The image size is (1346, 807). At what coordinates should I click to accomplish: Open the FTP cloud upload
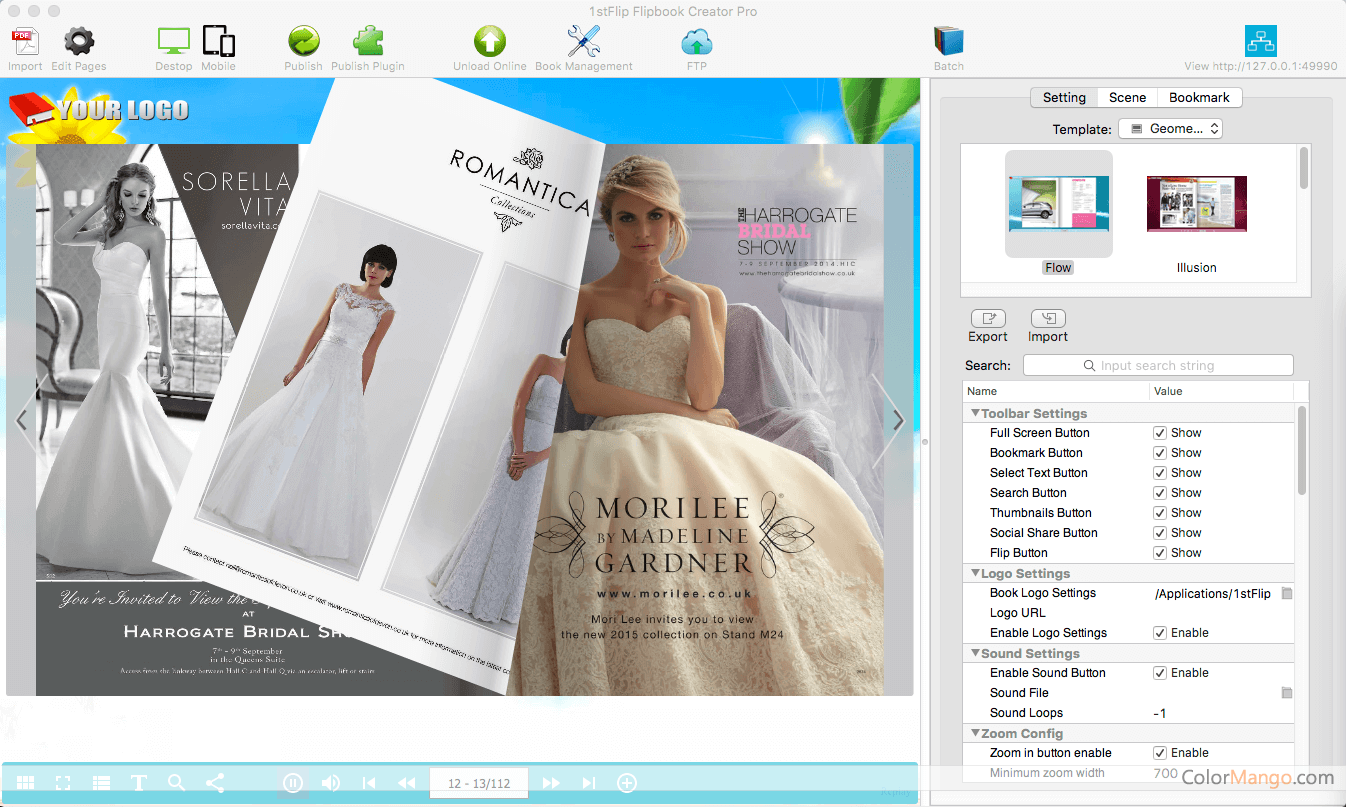point(697,42)
